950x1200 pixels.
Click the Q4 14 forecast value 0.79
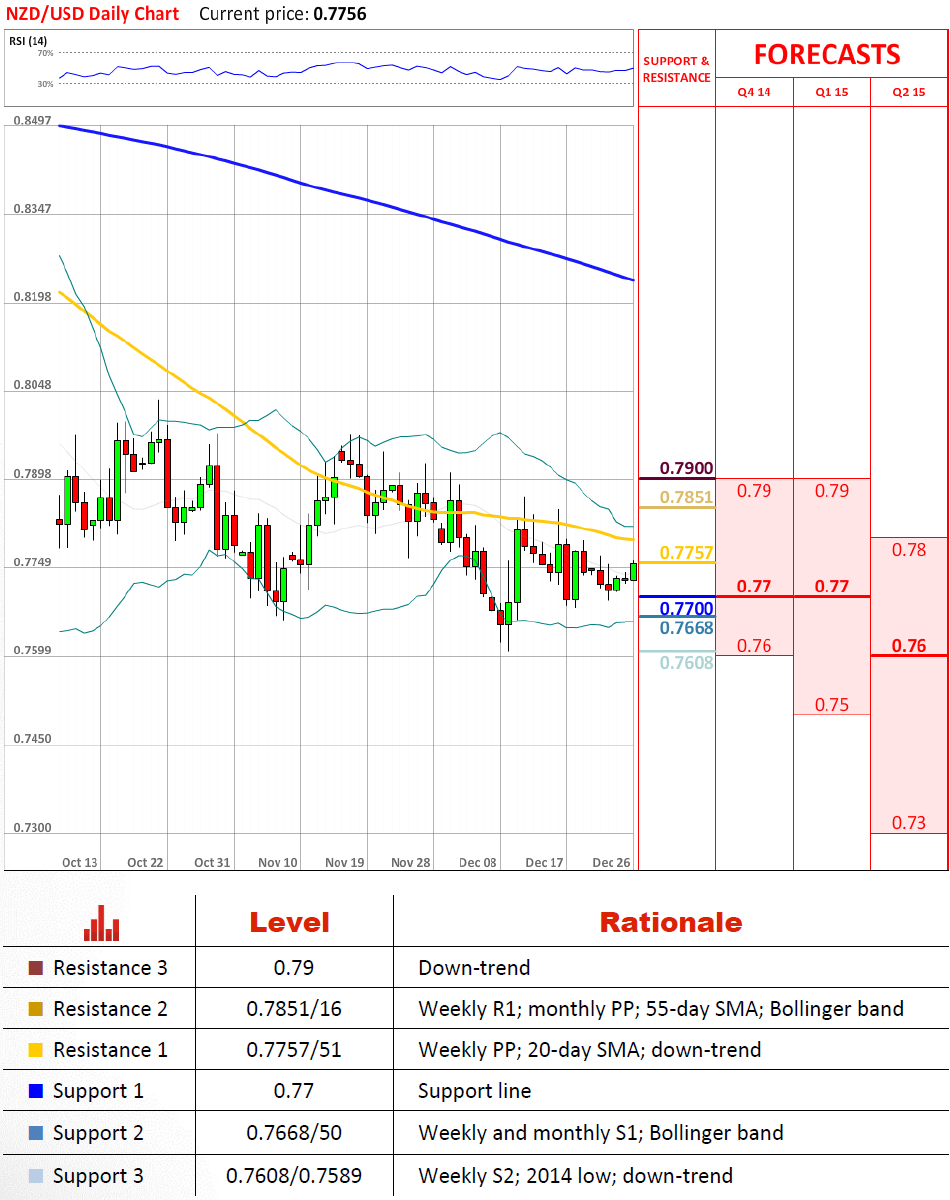click(754, 491)
